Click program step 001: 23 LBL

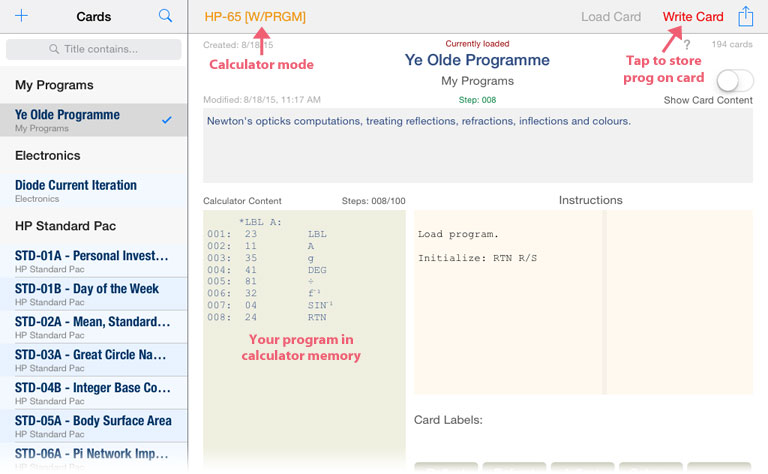click(267, 234)
